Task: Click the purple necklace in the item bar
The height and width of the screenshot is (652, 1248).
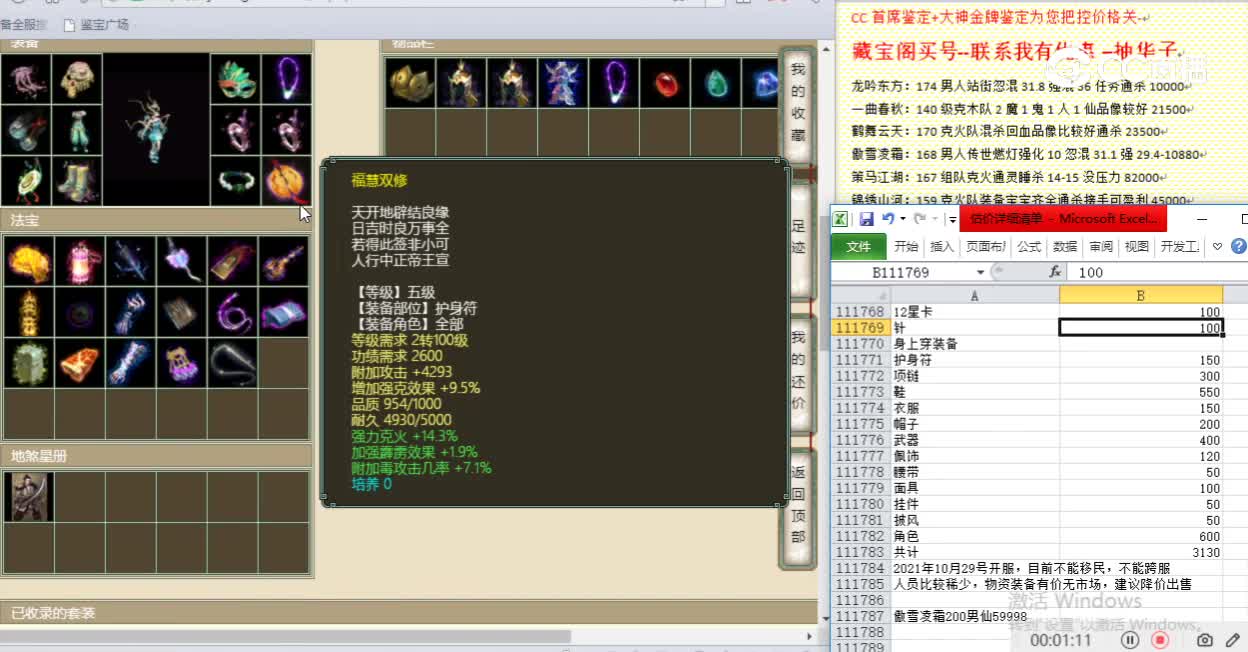Action: 614,82
